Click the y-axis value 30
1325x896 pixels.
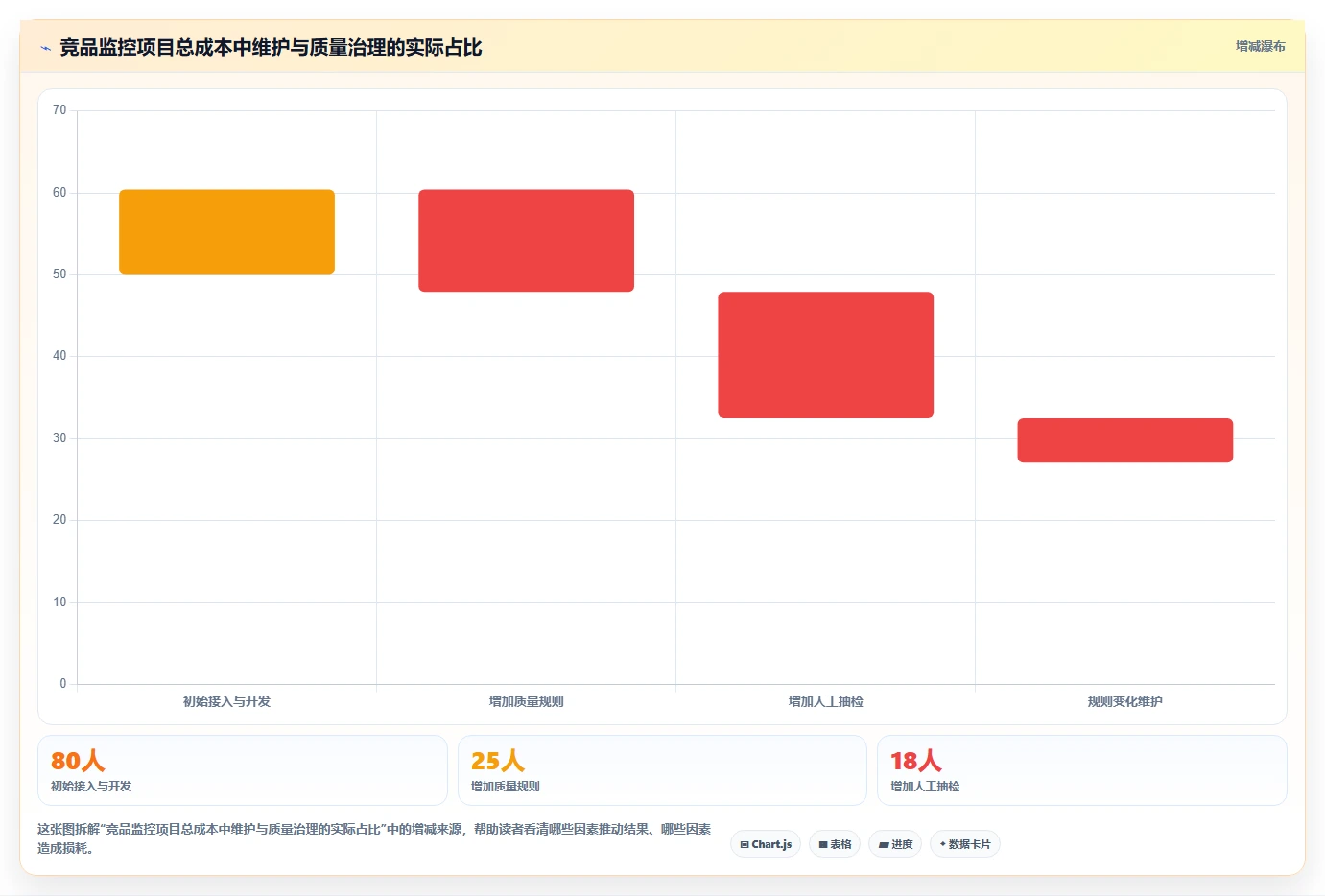tap(59, 438)
